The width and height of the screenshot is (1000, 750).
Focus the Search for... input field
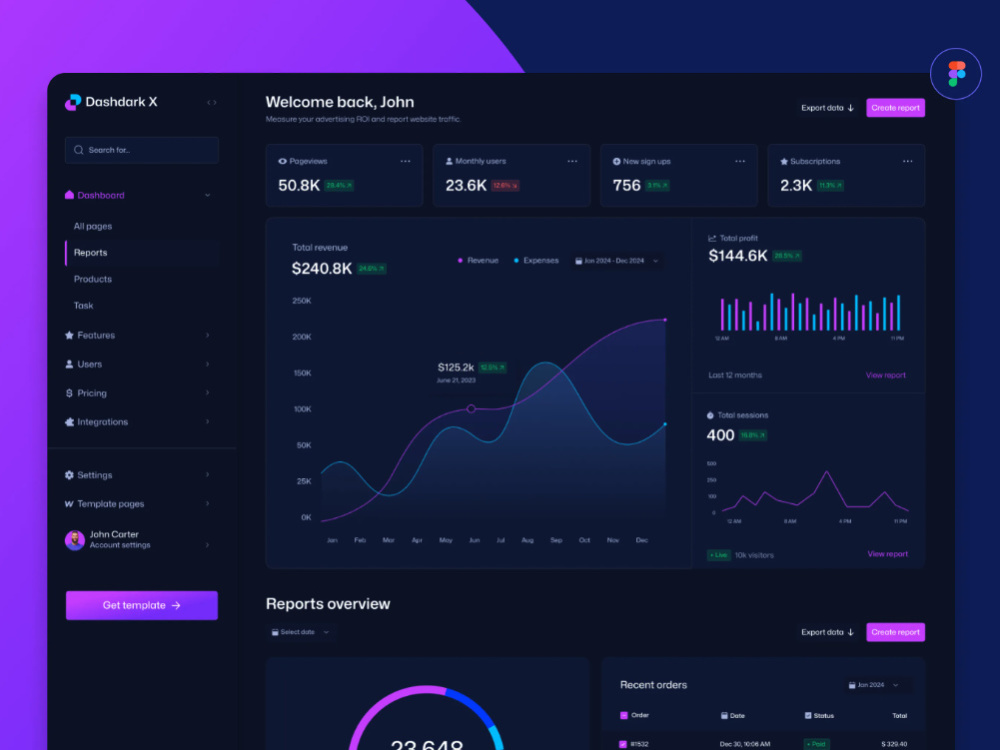coord(142,150)
